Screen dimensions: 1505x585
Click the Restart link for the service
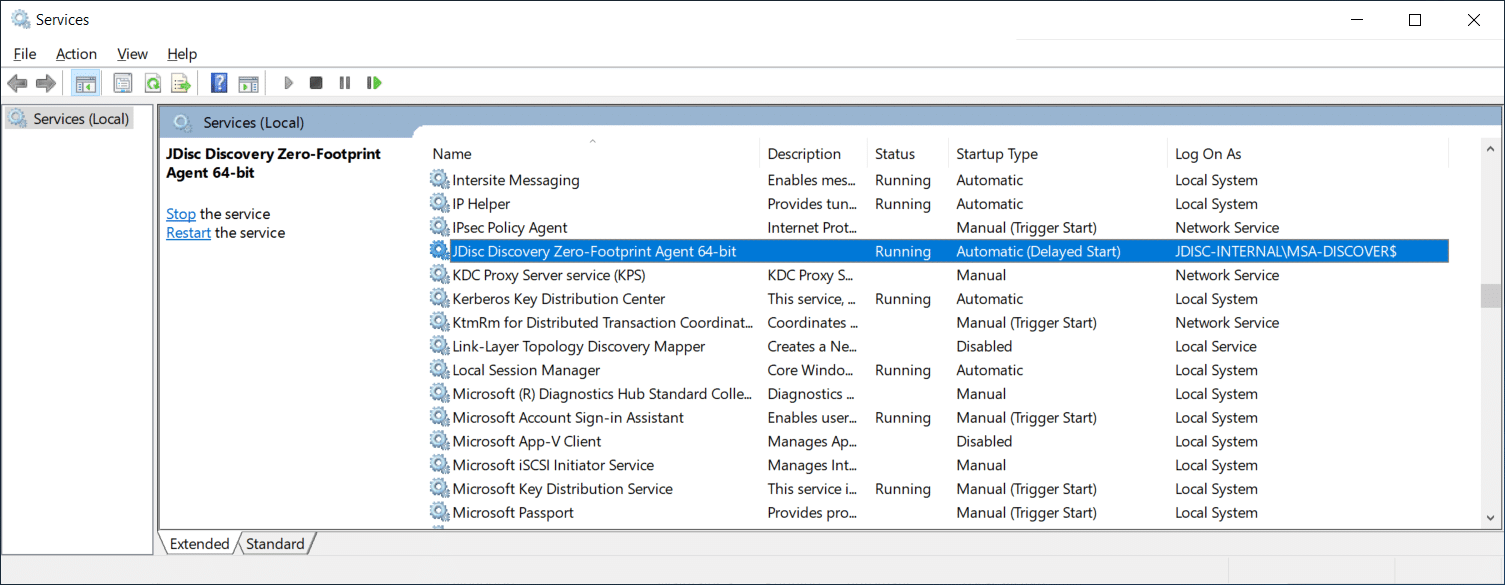188,232
